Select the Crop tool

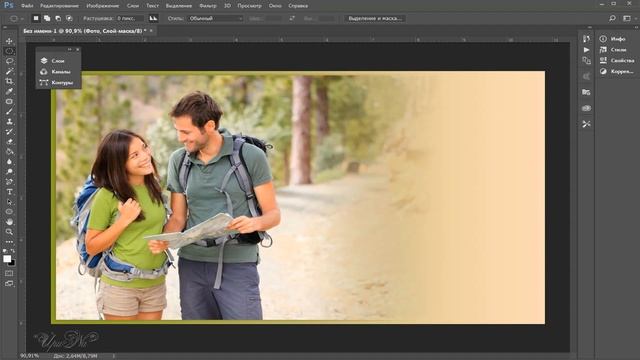coord(9,81)
